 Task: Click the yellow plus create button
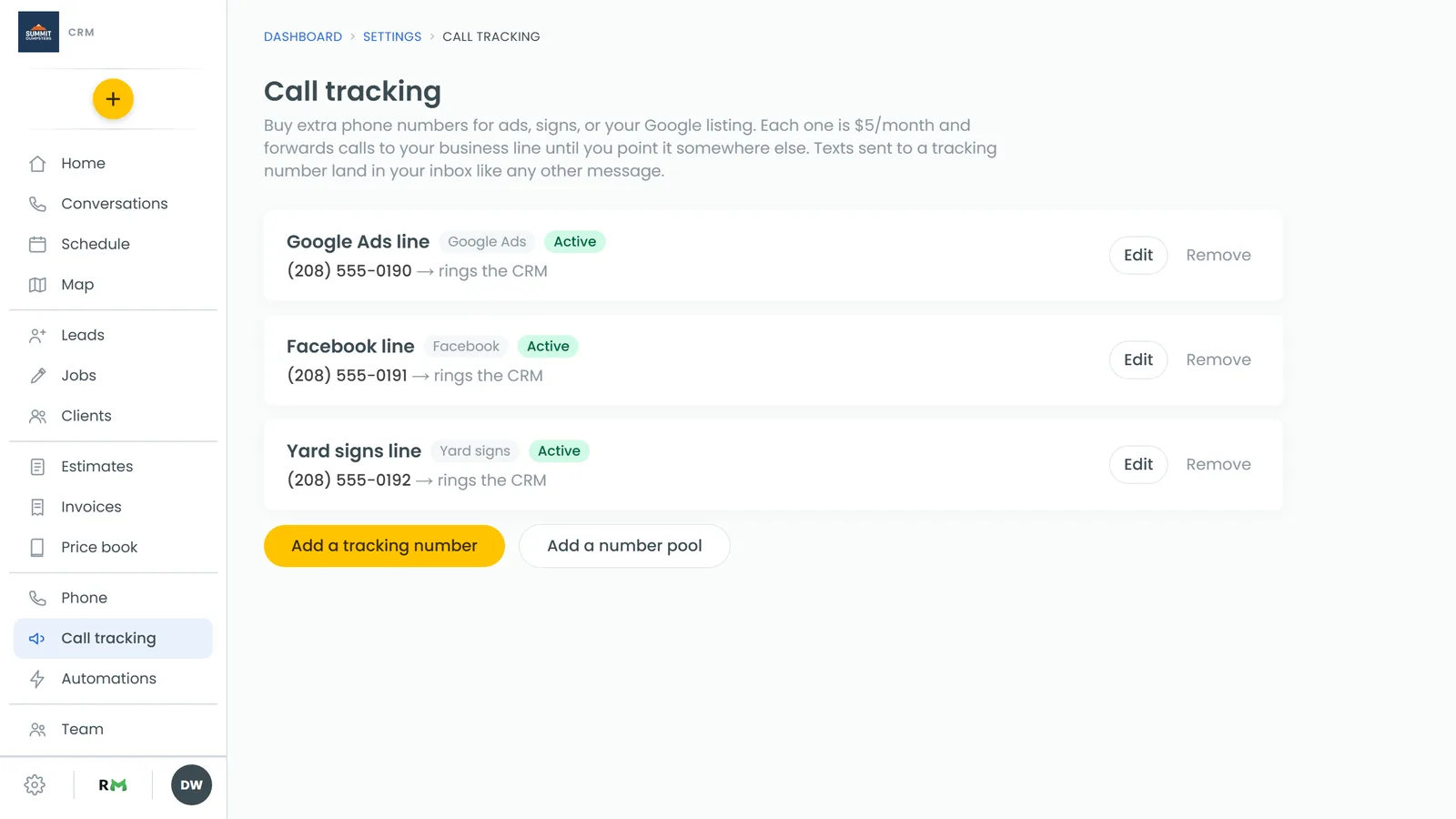pos(113,99)
